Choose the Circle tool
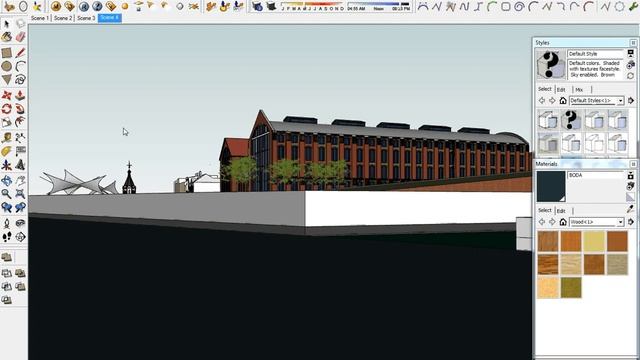Image resolution: width=640 pixels, height=360 pixels. 7,66
